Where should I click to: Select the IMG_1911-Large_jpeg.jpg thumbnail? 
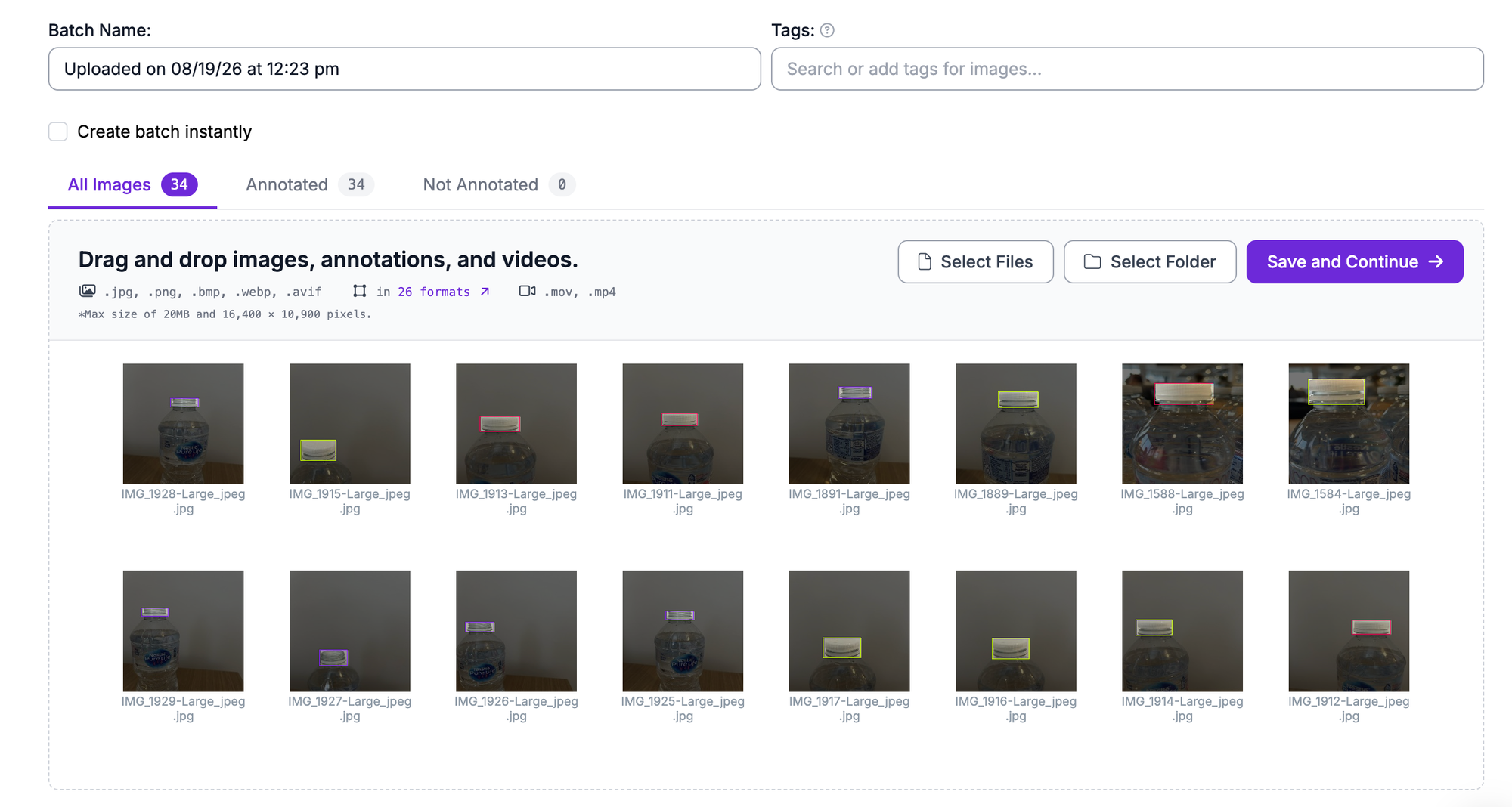[683, 424]
